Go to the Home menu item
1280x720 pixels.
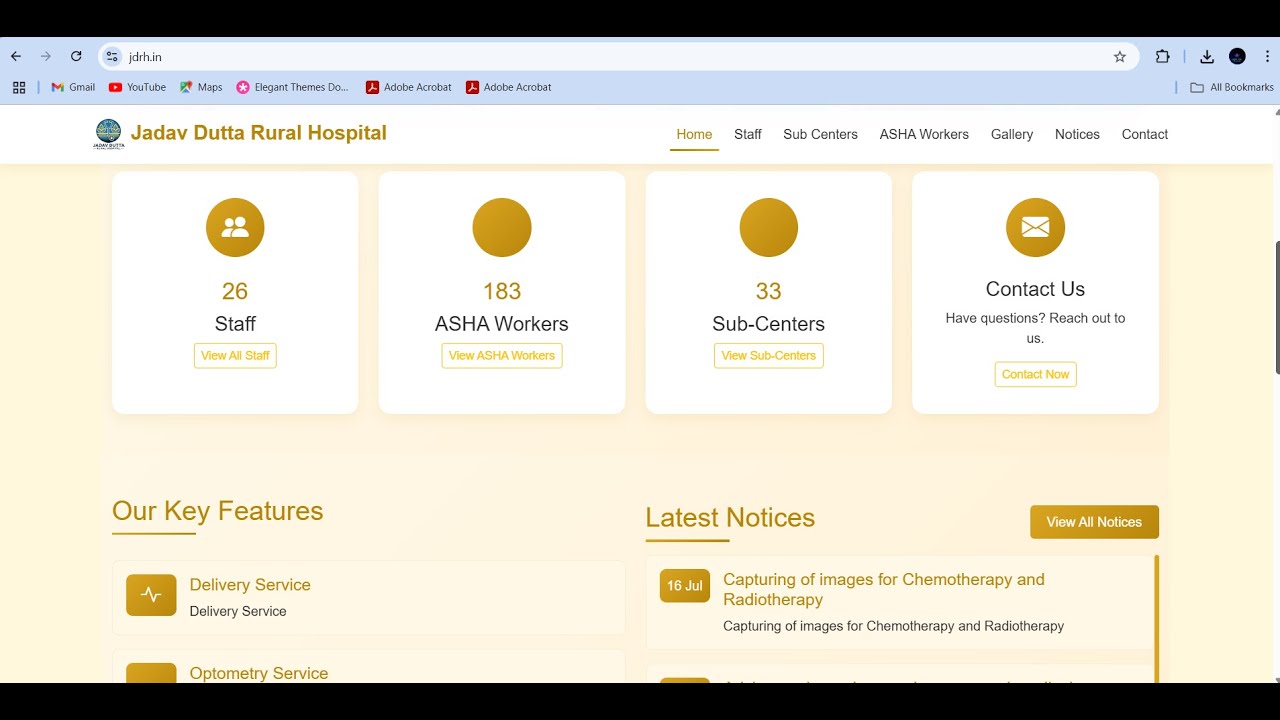click(x=694, y=134)
